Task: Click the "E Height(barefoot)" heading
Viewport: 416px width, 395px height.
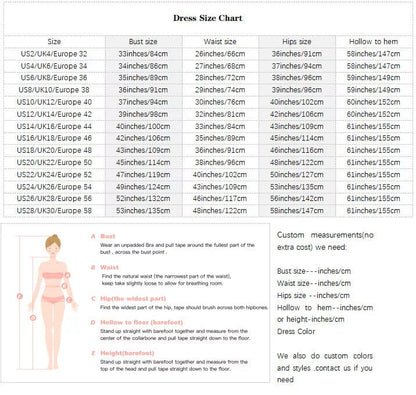Action: (x=122, y=353)
